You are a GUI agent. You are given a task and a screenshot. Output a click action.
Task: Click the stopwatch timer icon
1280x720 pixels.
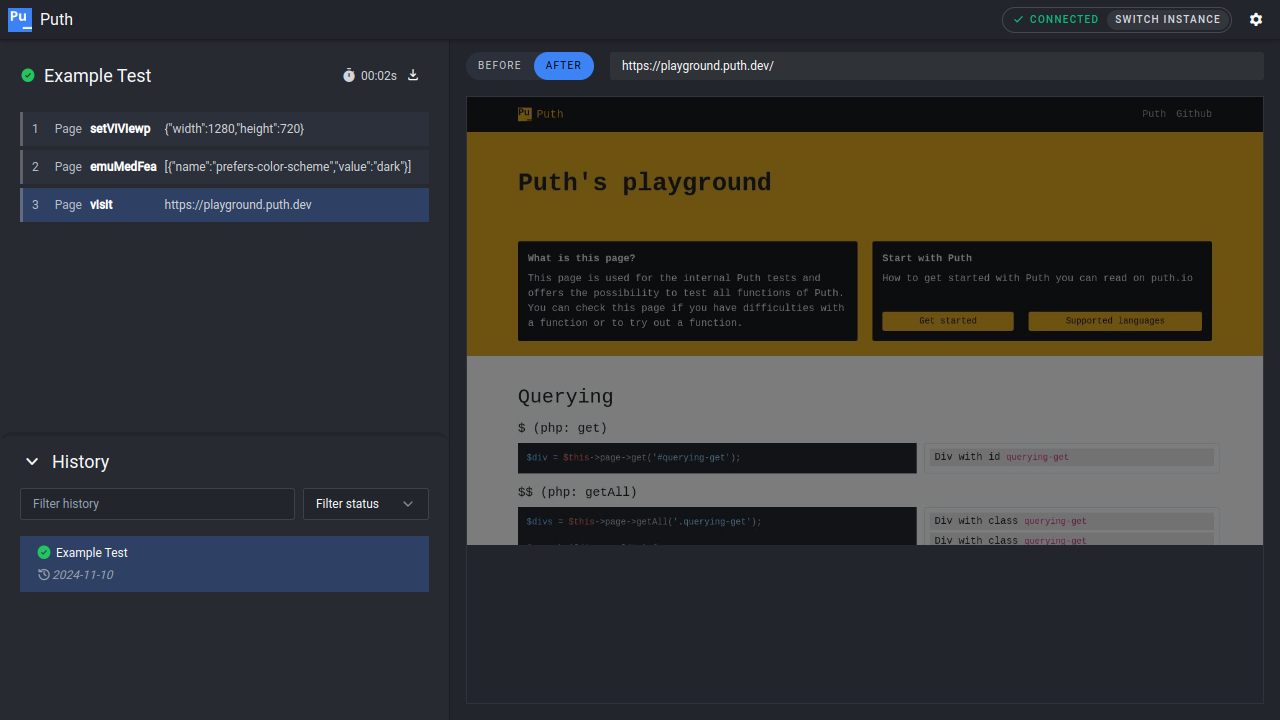click(x=348, y=75)
